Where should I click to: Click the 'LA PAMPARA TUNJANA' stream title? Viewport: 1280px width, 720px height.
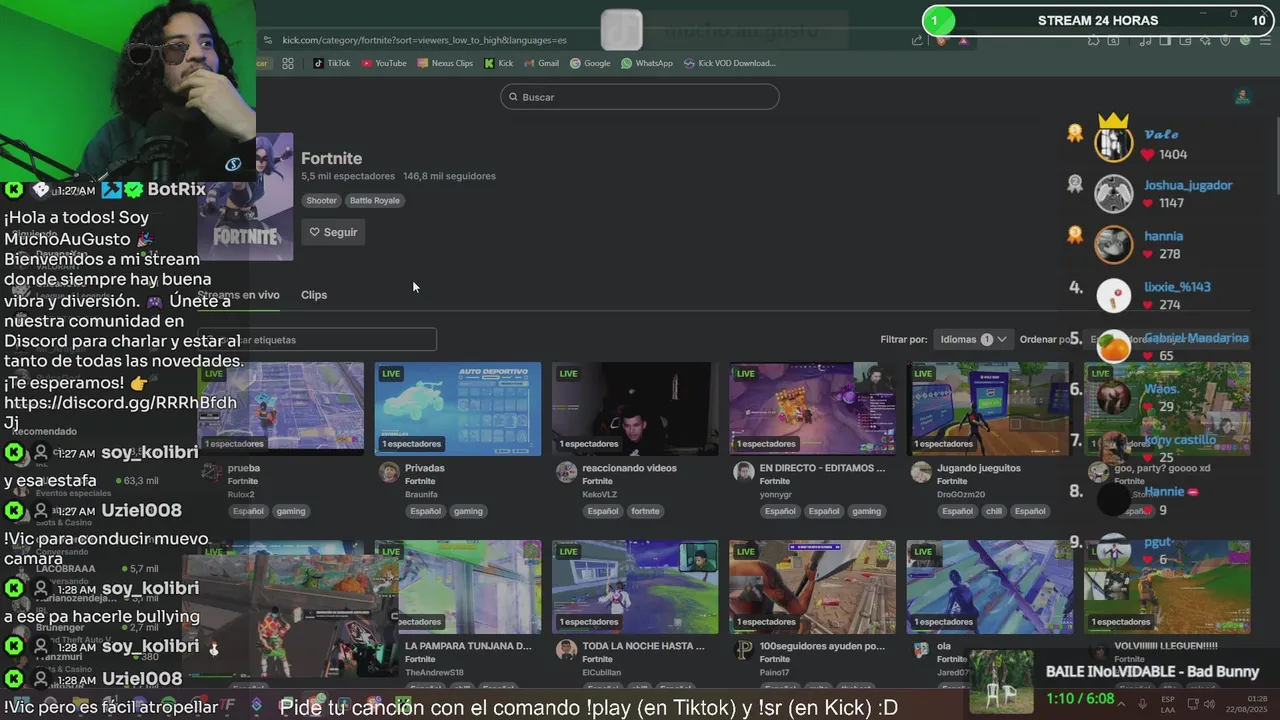tap(468, 646)
